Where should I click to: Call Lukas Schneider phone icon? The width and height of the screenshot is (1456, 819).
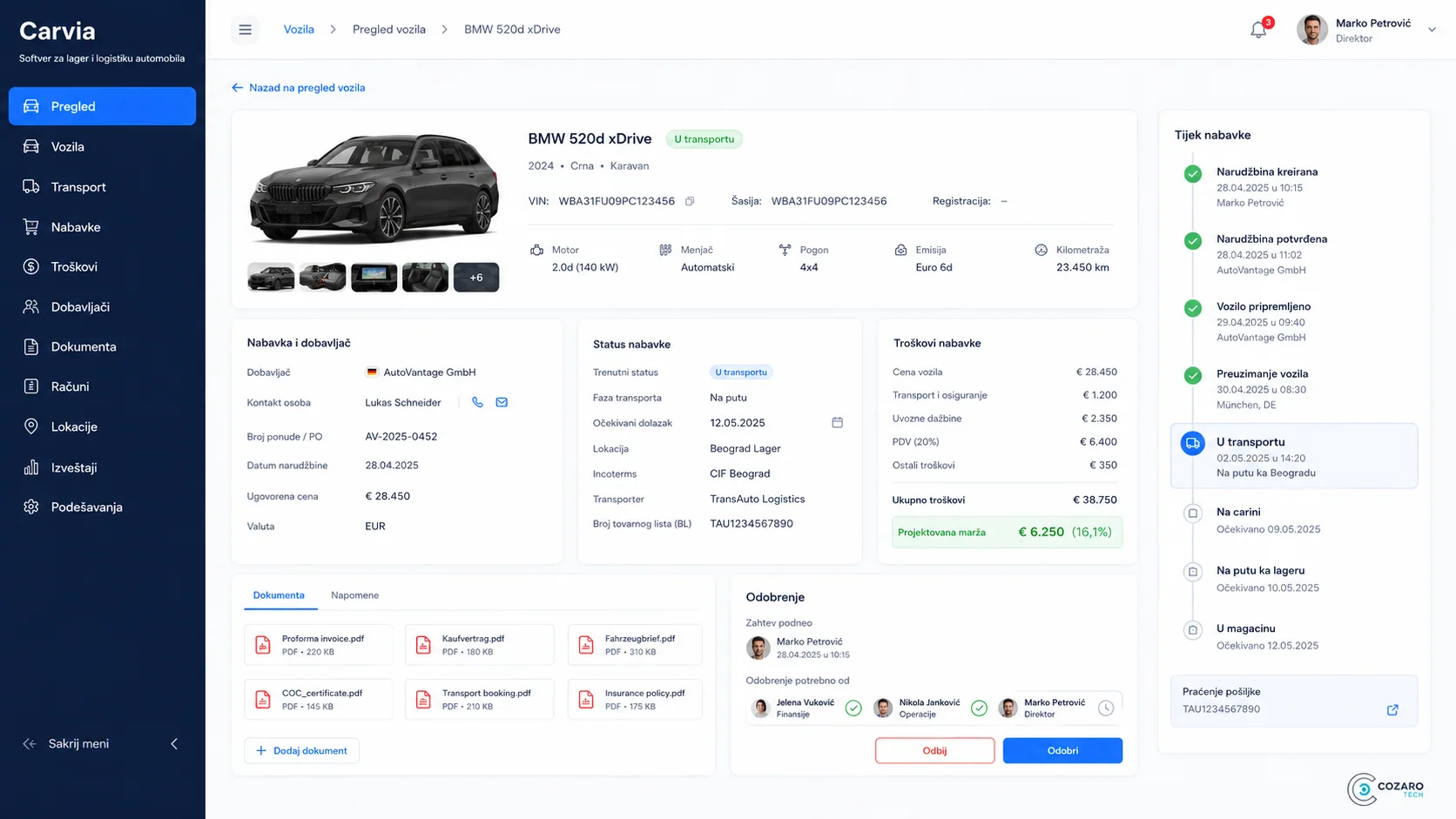[x=477, y=402]
